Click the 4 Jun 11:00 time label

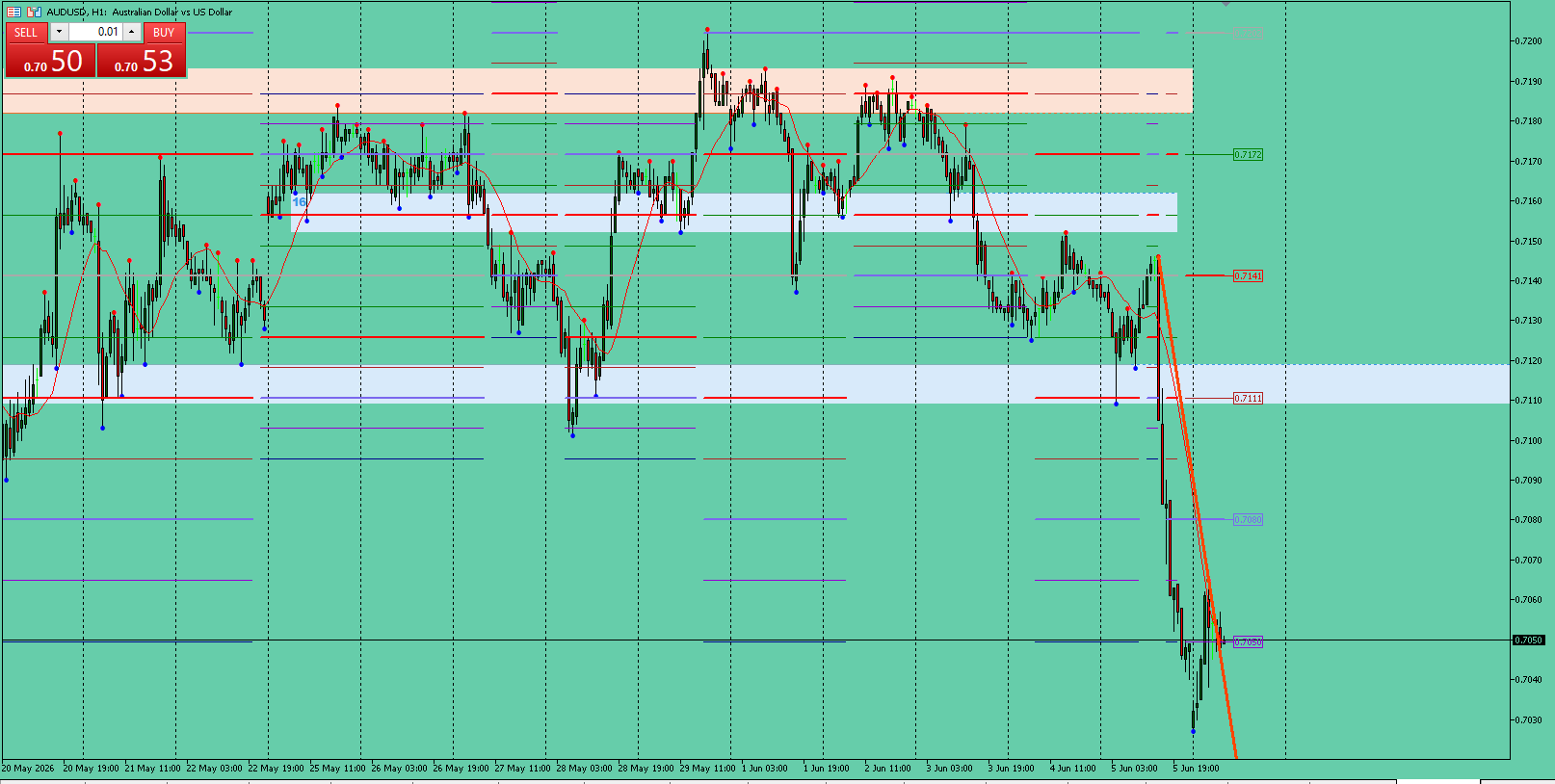[1072, 769]
